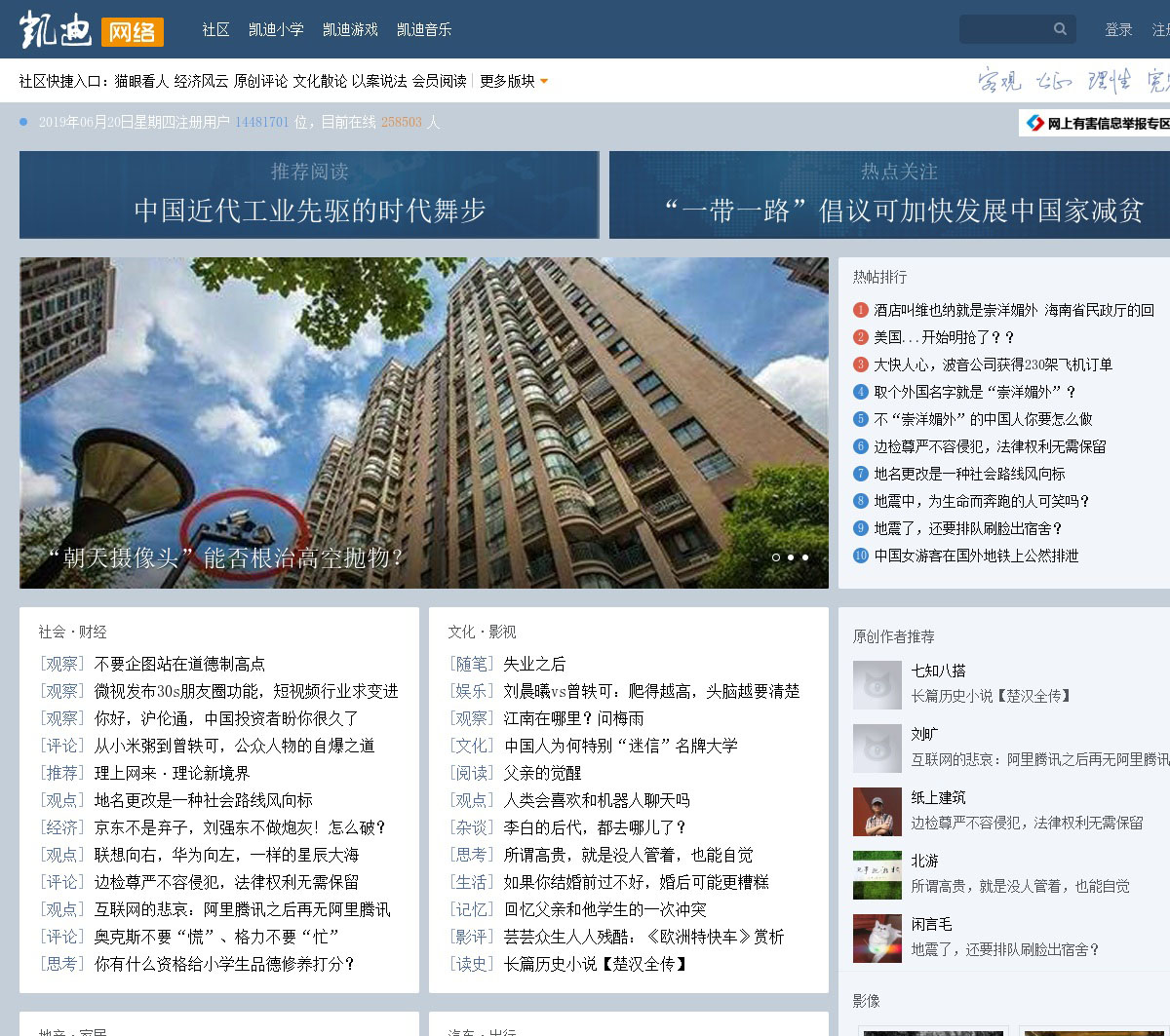Click registered user count 14481701

click(x=262, y=123)
